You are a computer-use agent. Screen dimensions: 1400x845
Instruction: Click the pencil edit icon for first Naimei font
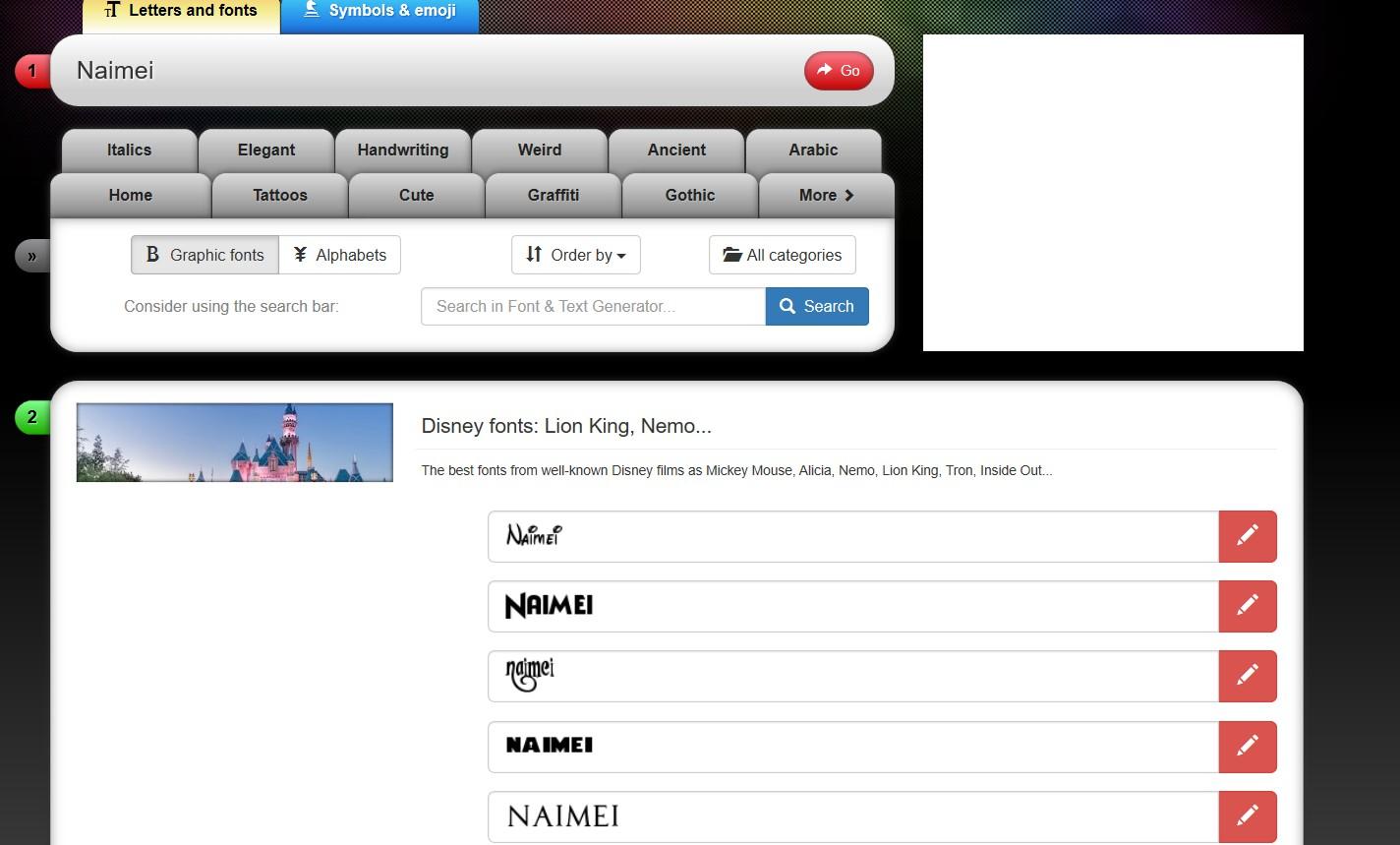click(1248, 536)
